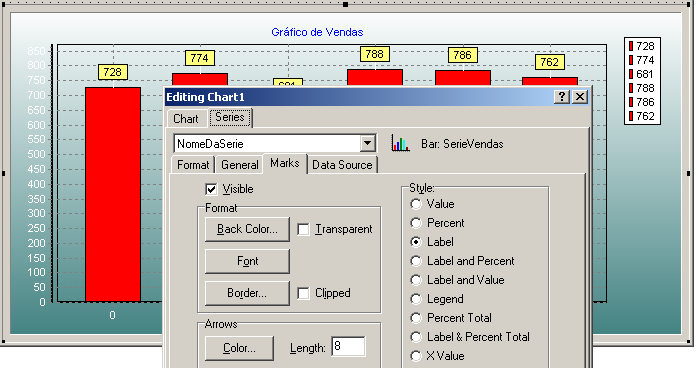Screen dimensions: 698x368
Task: Click legend entry 774 in chart legend
Action: point(641,60)
